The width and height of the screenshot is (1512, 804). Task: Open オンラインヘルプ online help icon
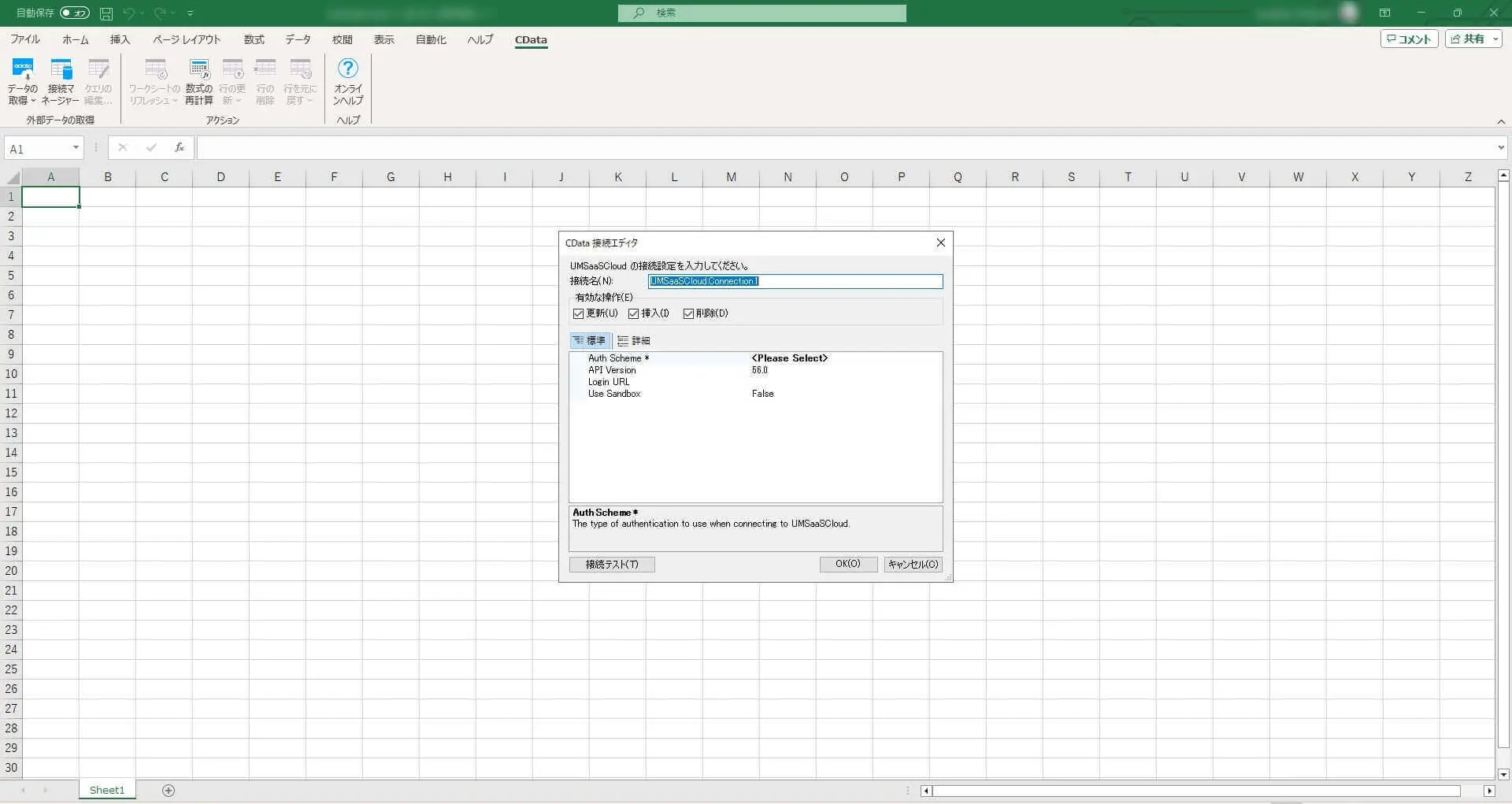(x=347, y=71)
